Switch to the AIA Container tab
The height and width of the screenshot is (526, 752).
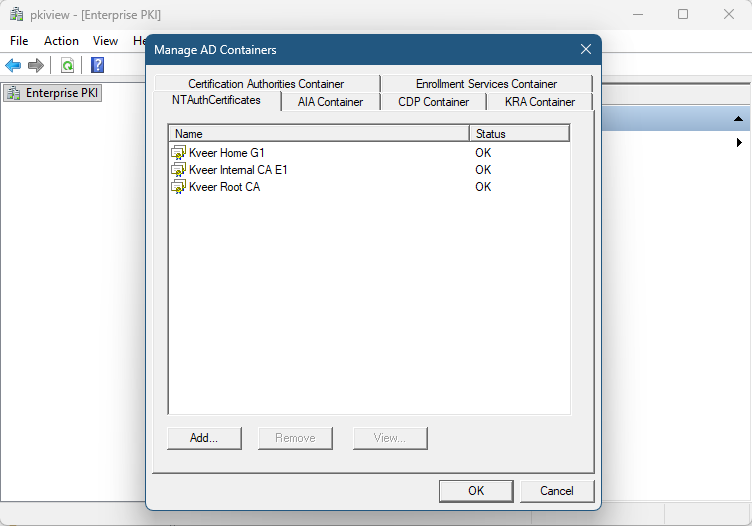pos(330,102)
